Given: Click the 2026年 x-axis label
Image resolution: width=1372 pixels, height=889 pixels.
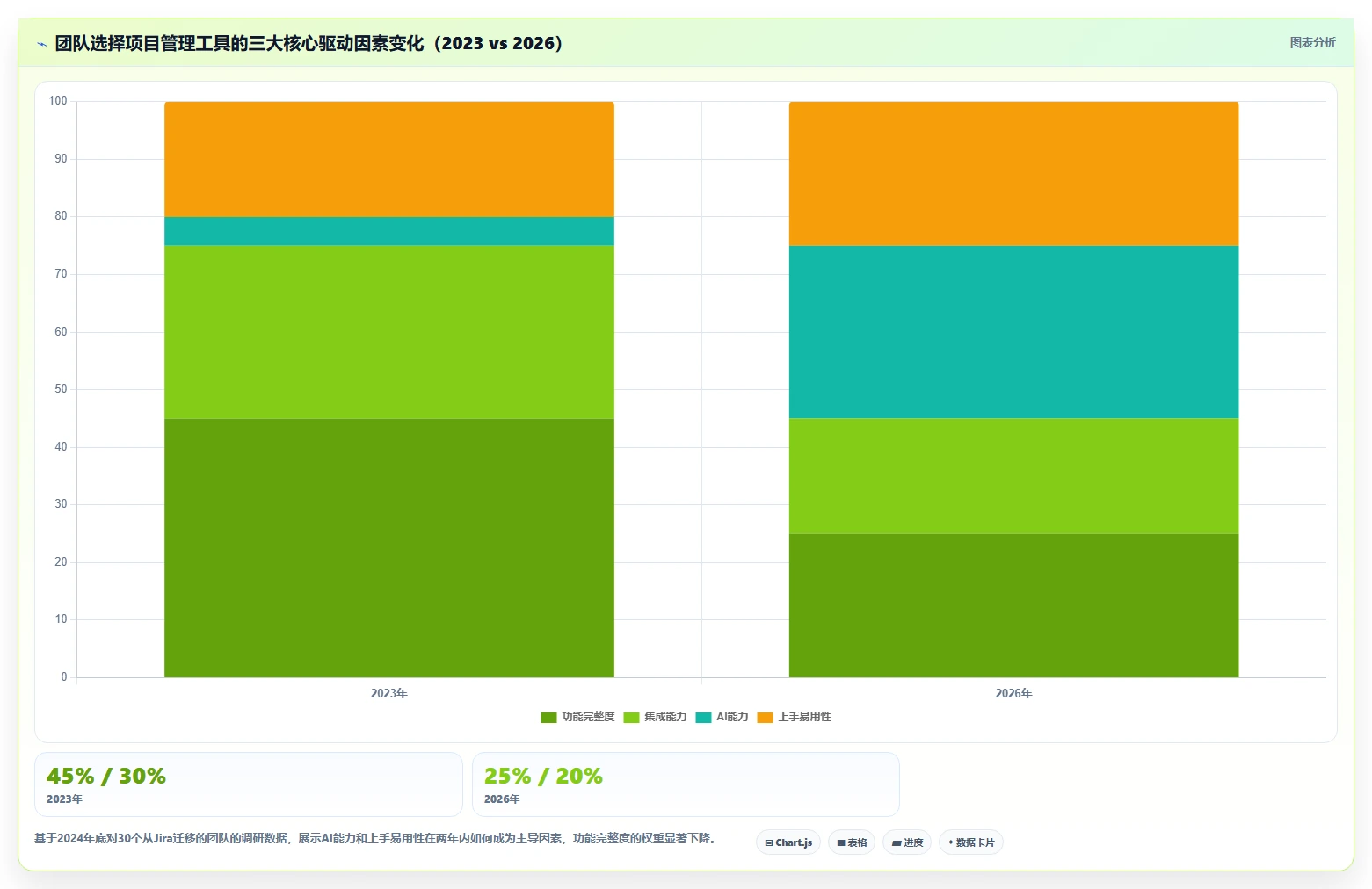Looking at the screenshot, I should point(1013,693).
